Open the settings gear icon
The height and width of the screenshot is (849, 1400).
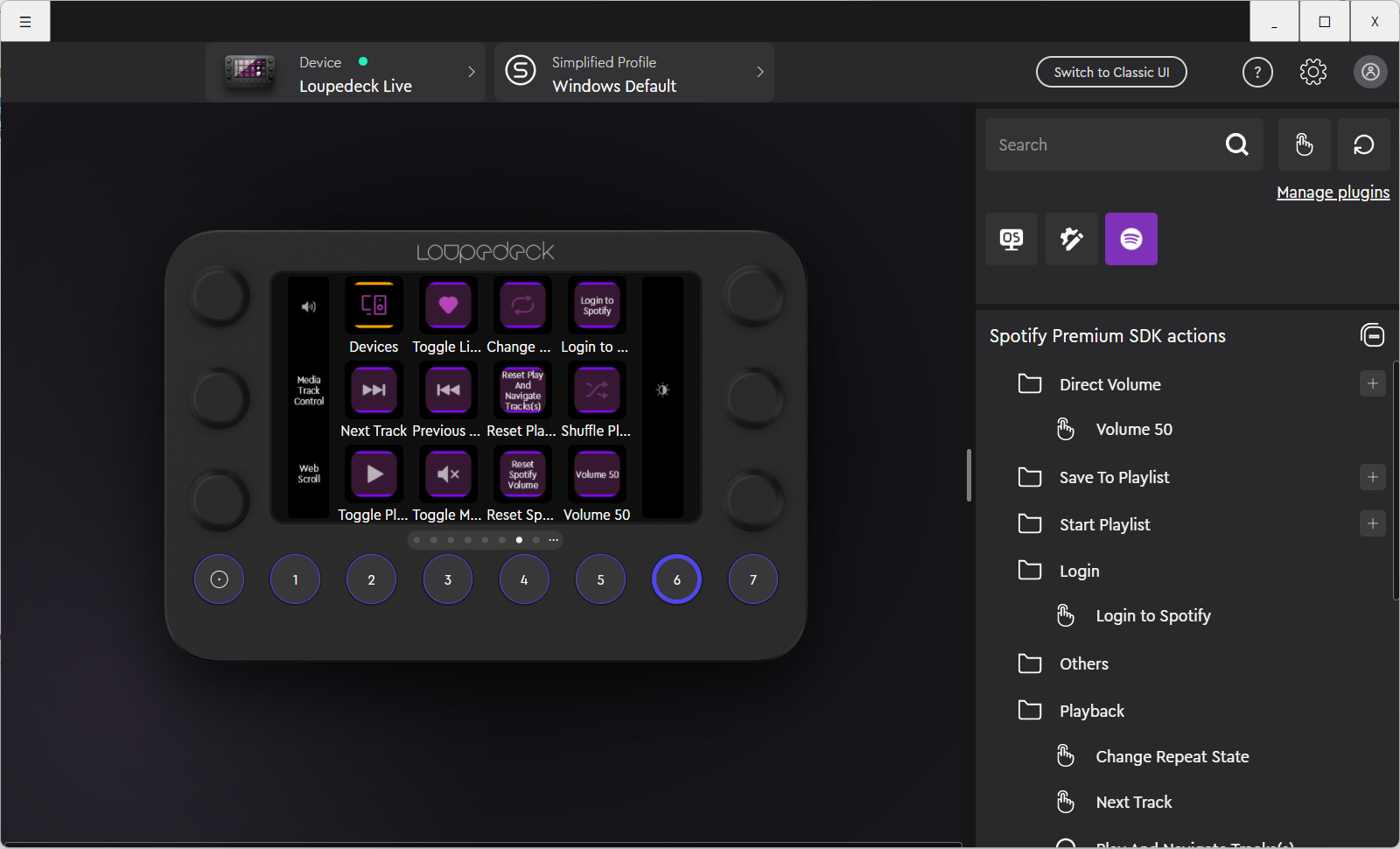[1313, 72]
